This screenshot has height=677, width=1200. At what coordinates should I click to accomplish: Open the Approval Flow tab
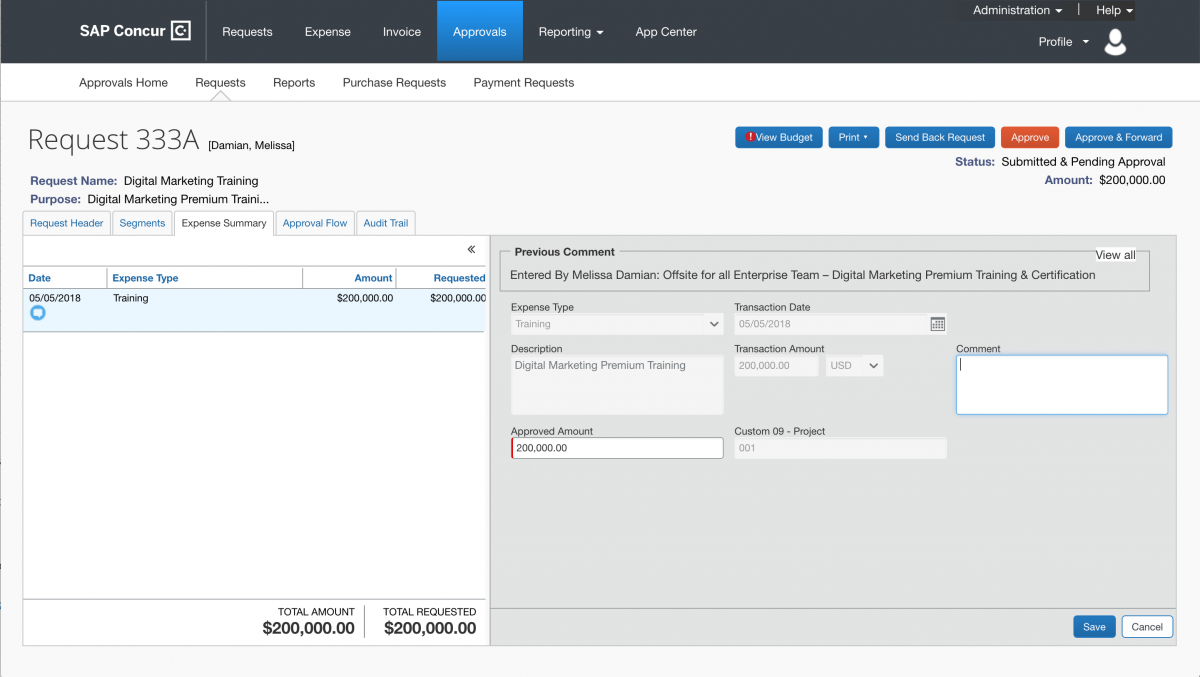click(x=314, y=222)
